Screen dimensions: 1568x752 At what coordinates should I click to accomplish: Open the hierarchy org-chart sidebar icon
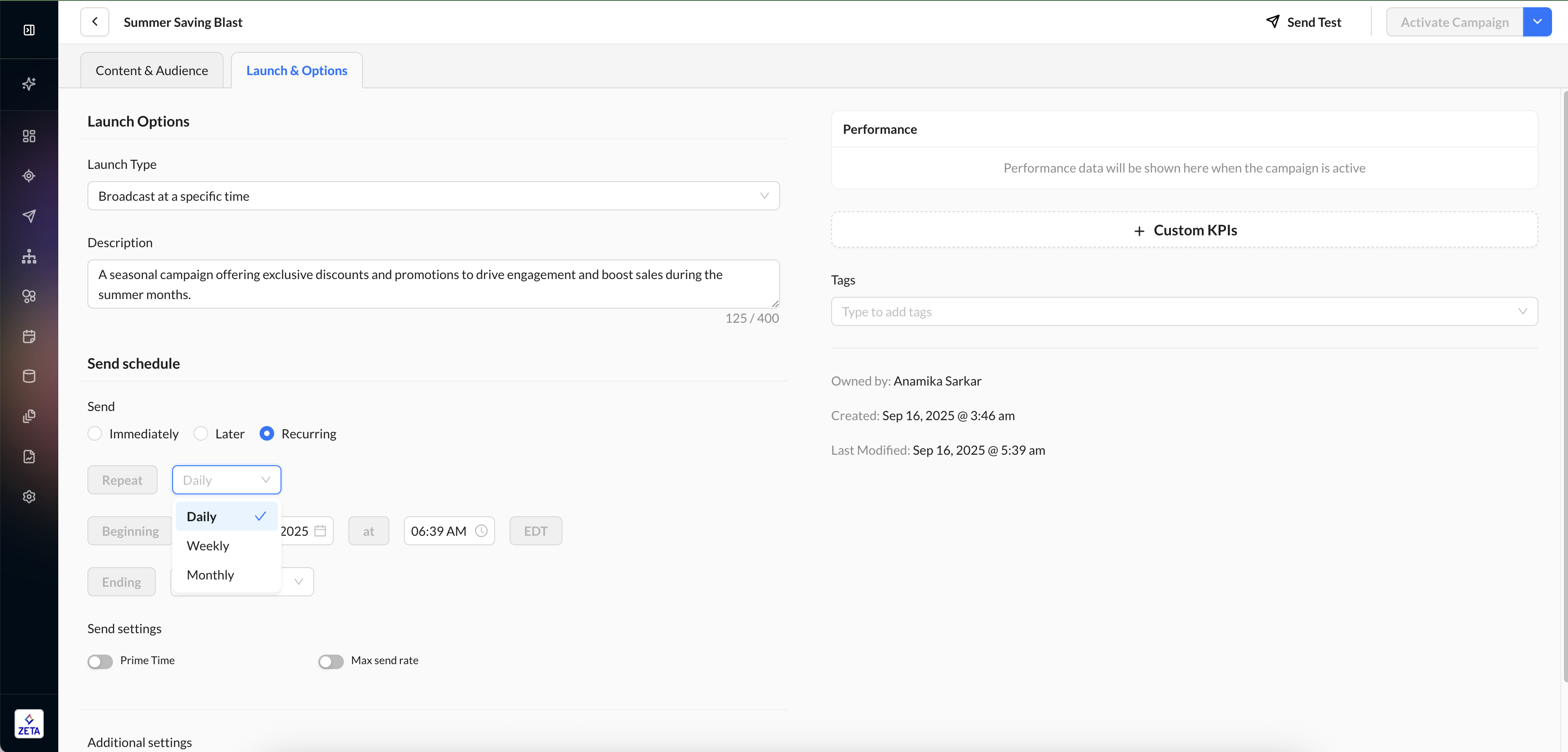coord(29,256)
